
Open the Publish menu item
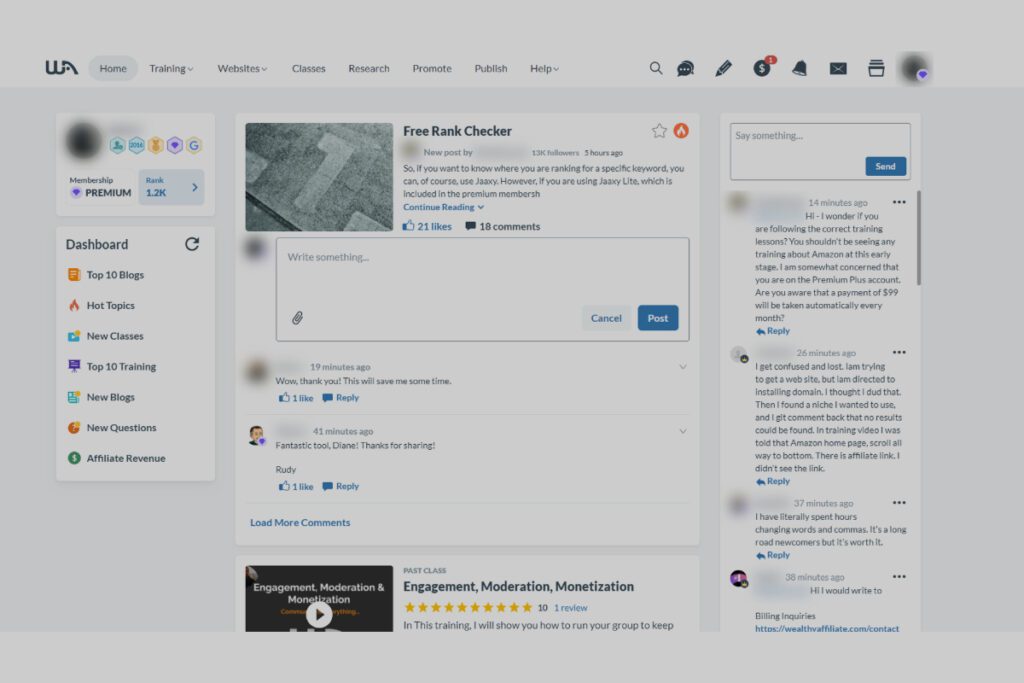tap(490, 69)
